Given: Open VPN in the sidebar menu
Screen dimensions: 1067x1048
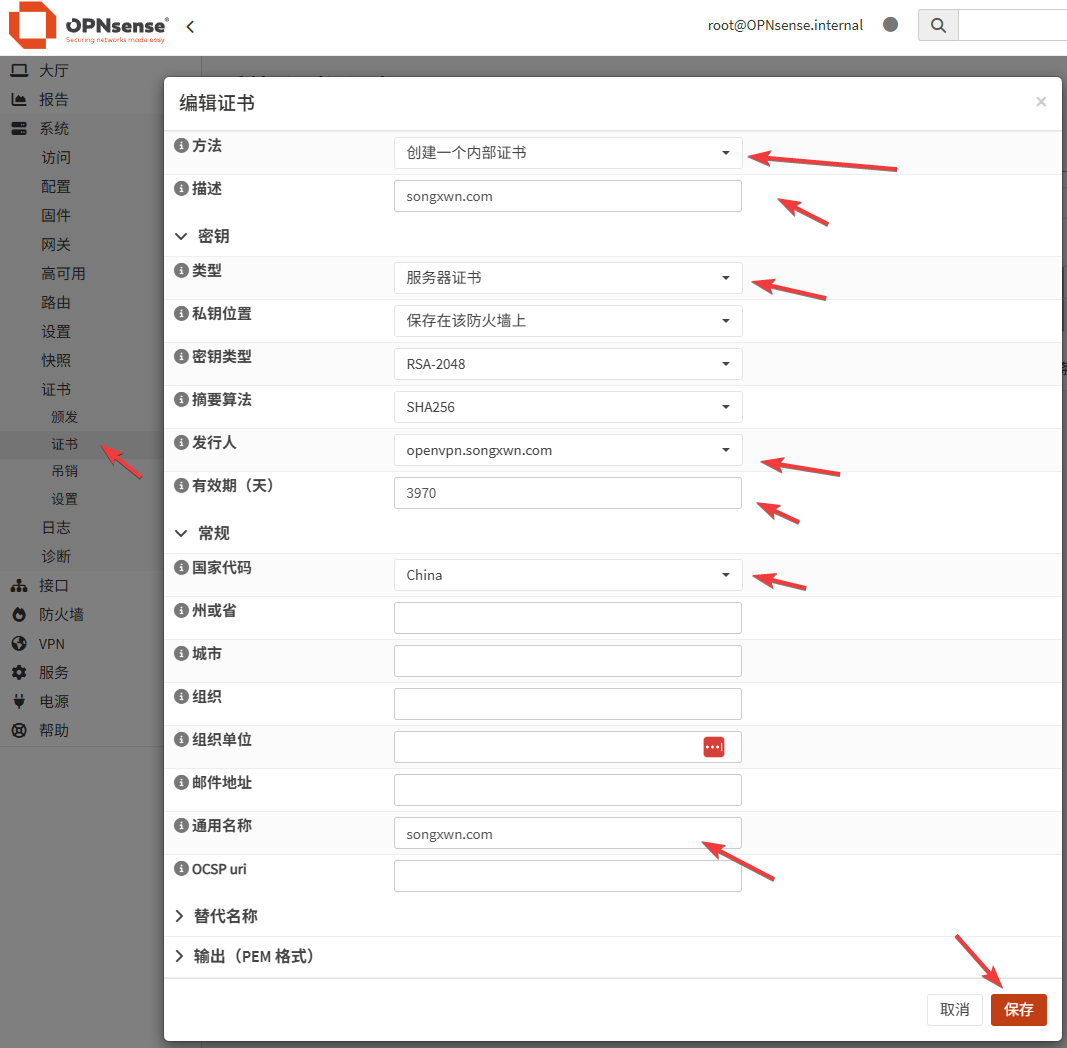Looking at the screenshot, I should click(x=52, y=644).
